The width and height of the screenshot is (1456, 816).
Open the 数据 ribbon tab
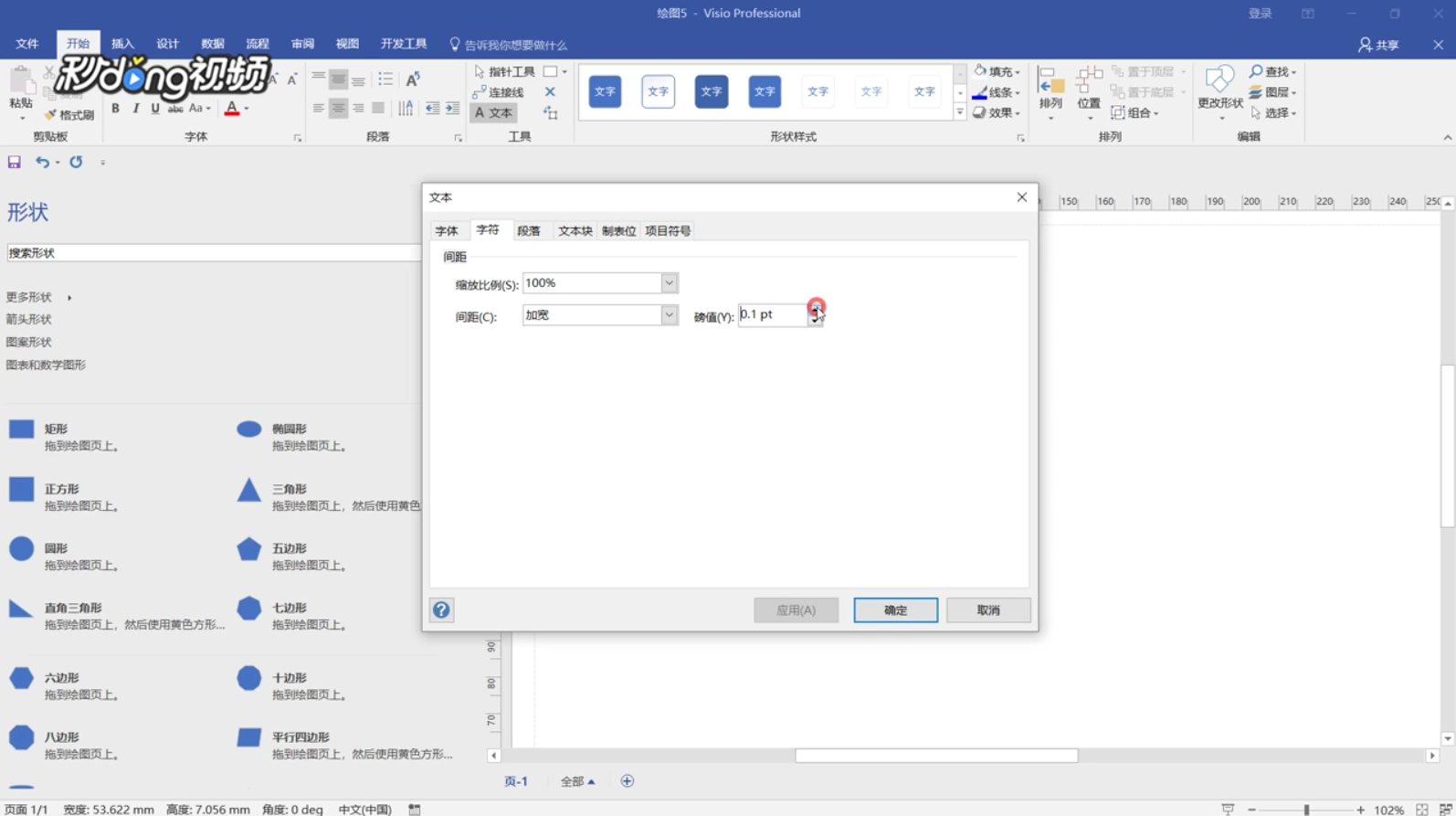click(x=213, y=44)
